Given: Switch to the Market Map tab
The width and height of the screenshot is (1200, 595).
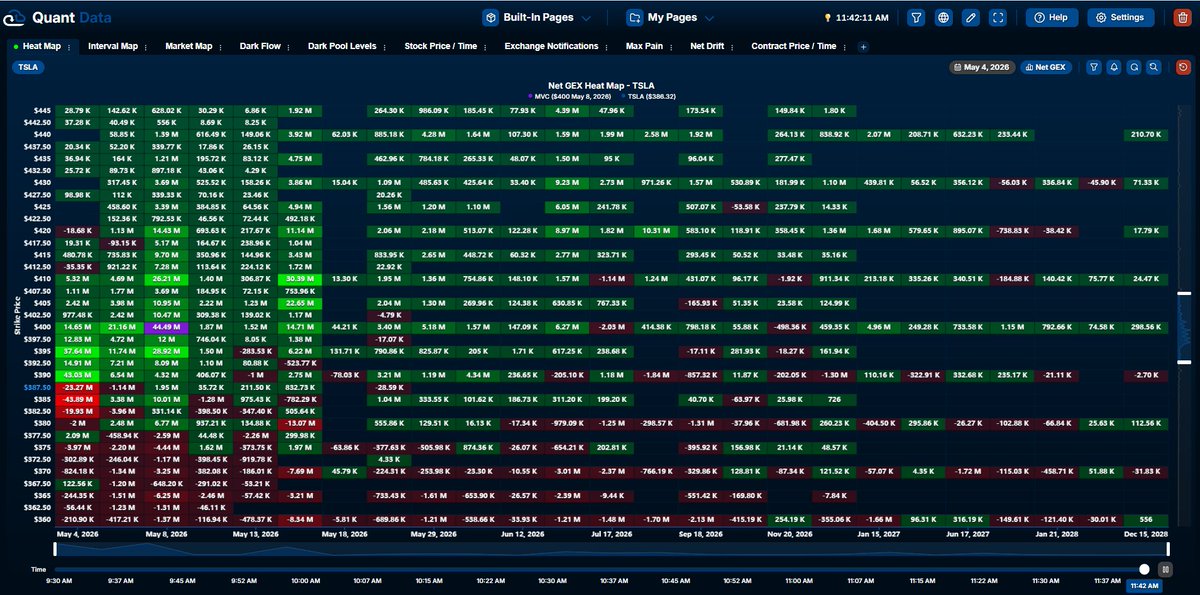Looking at the screenshot, I should click(188, 46).
